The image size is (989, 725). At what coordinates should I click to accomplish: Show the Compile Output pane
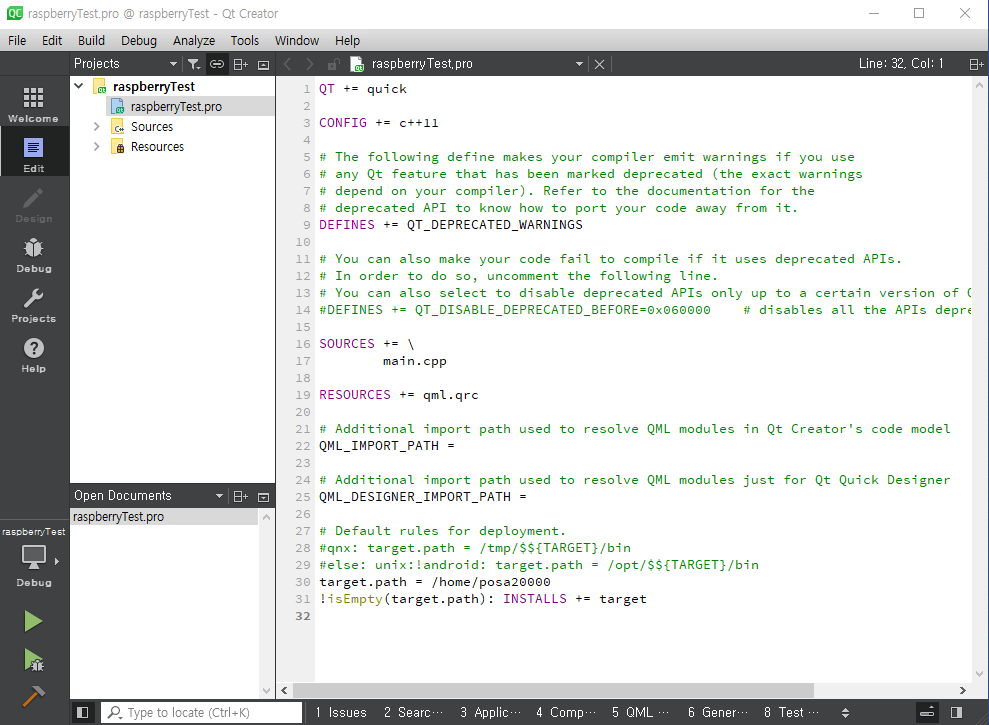[565, 712]
